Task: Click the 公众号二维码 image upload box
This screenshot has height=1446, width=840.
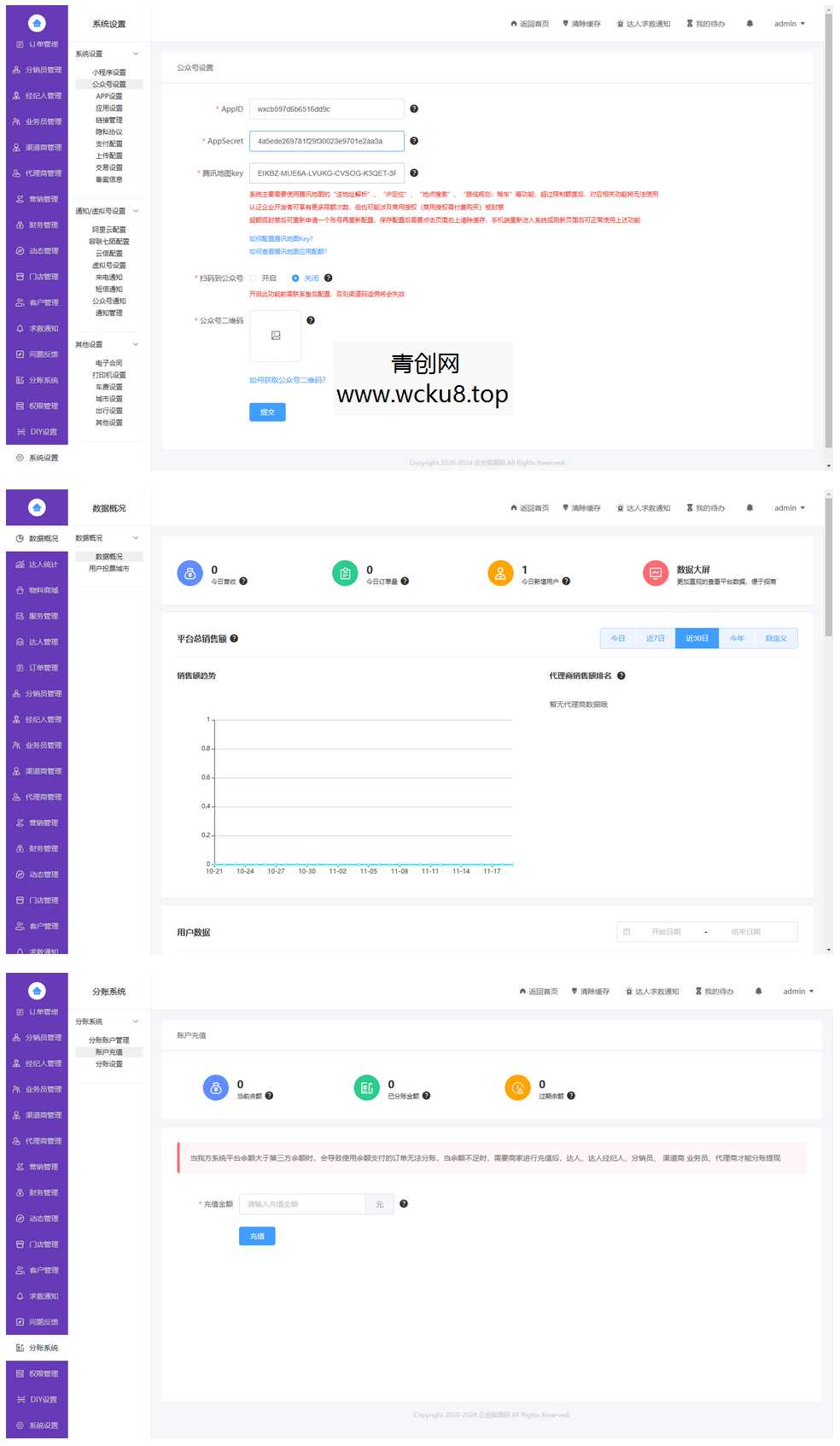Action: [276, 336]
